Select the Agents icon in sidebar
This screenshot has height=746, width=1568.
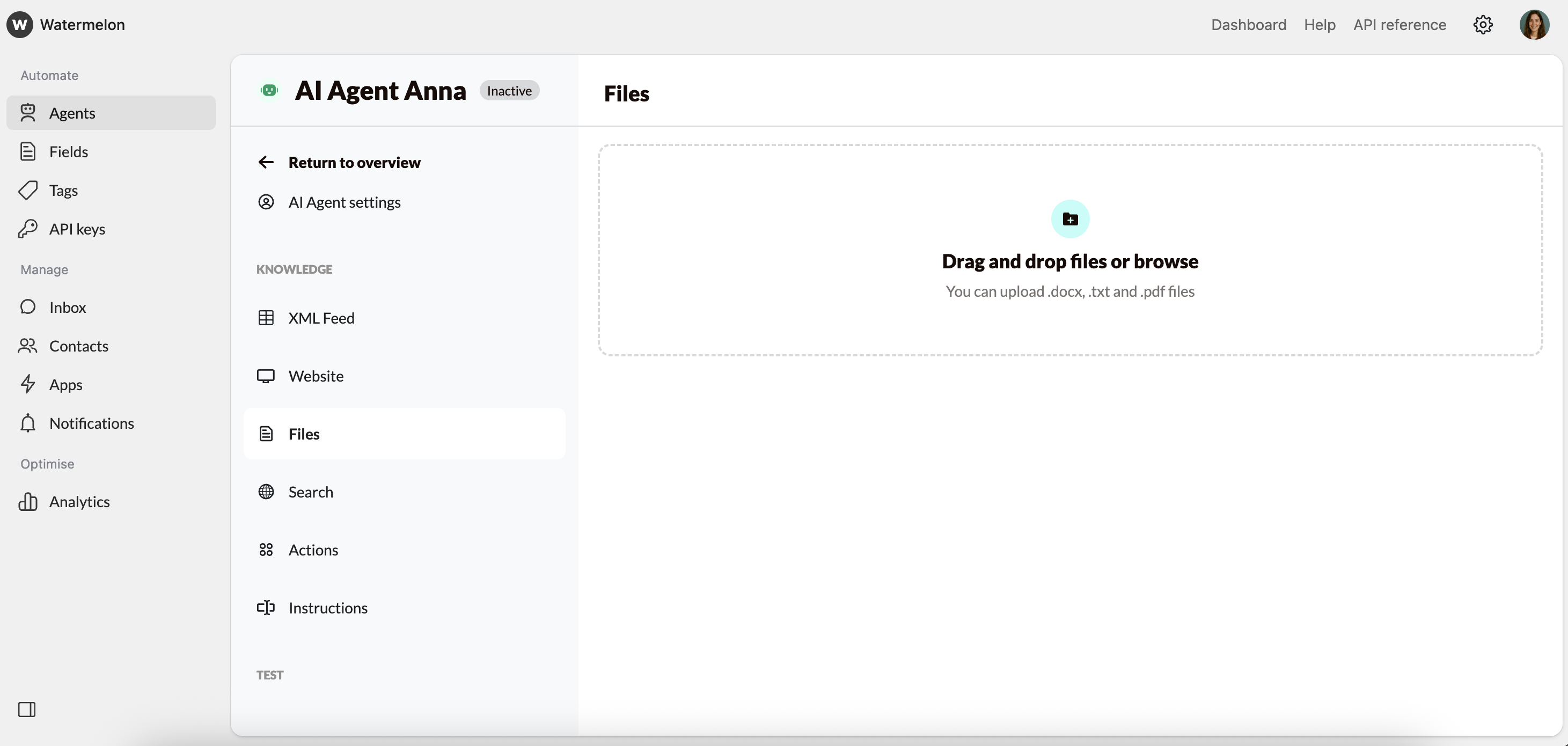[28, 113]
